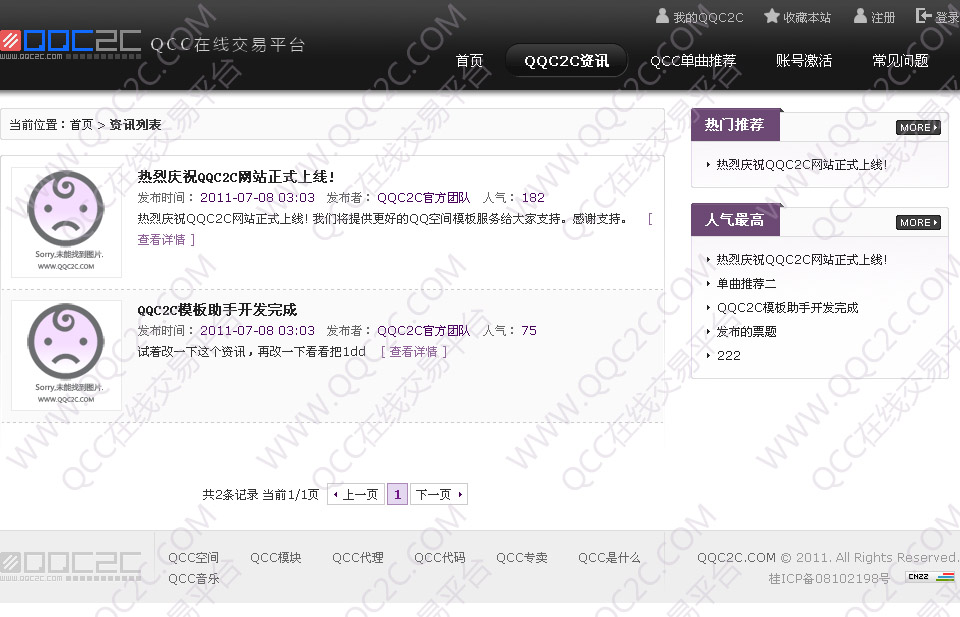Select page number 1 in pagination

397,494
